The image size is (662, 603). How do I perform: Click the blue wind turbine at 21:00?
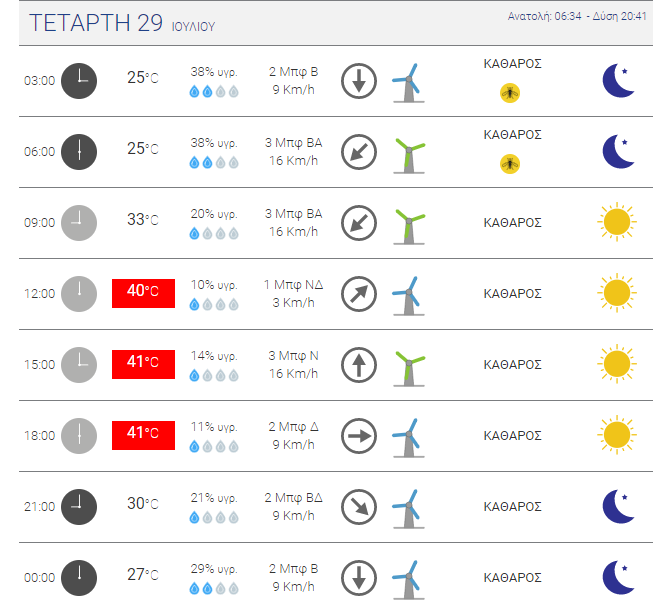(409, 509)
